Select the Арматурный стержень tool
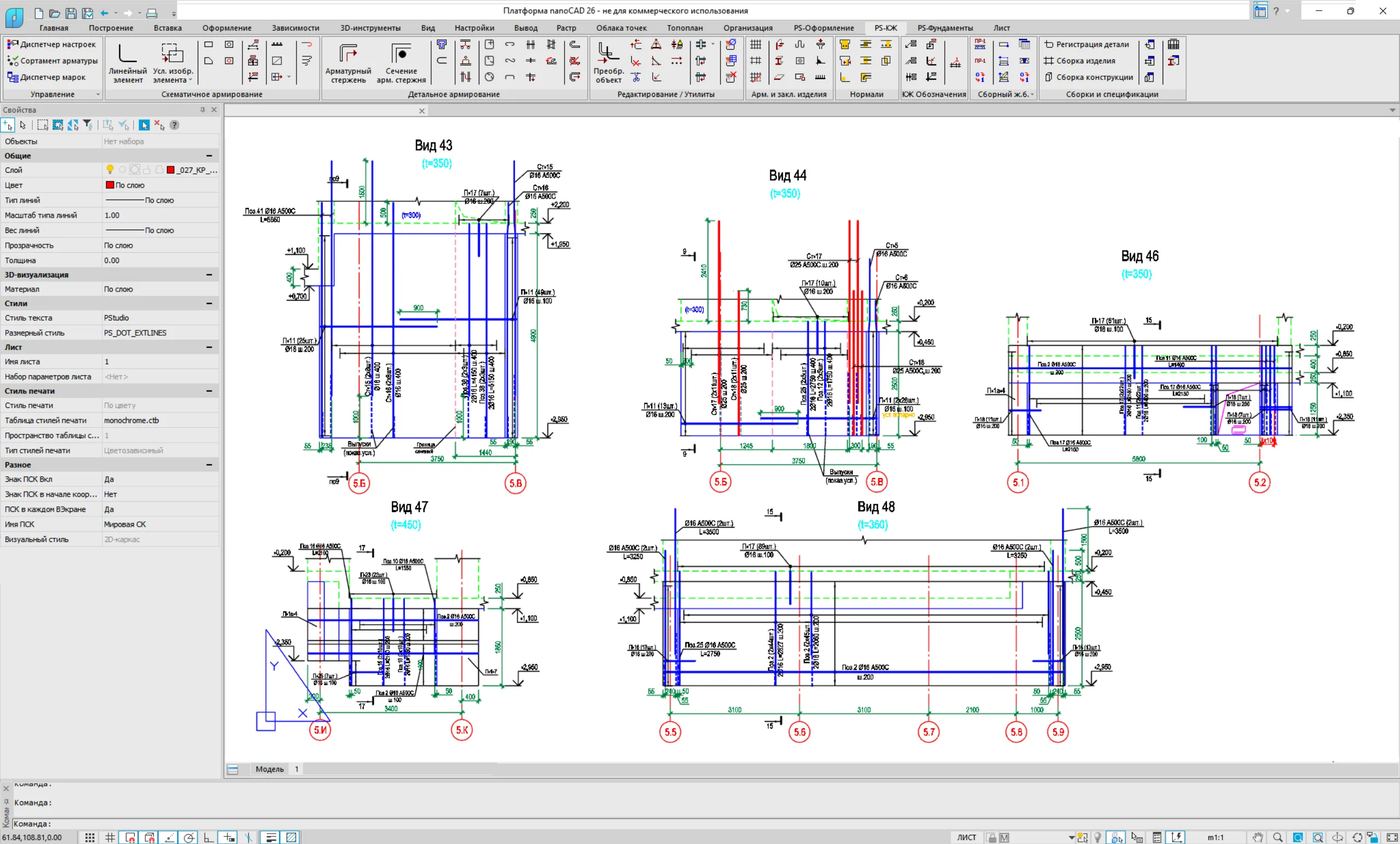This screenshot has height=844, width=1400. [x=348, y=62]
